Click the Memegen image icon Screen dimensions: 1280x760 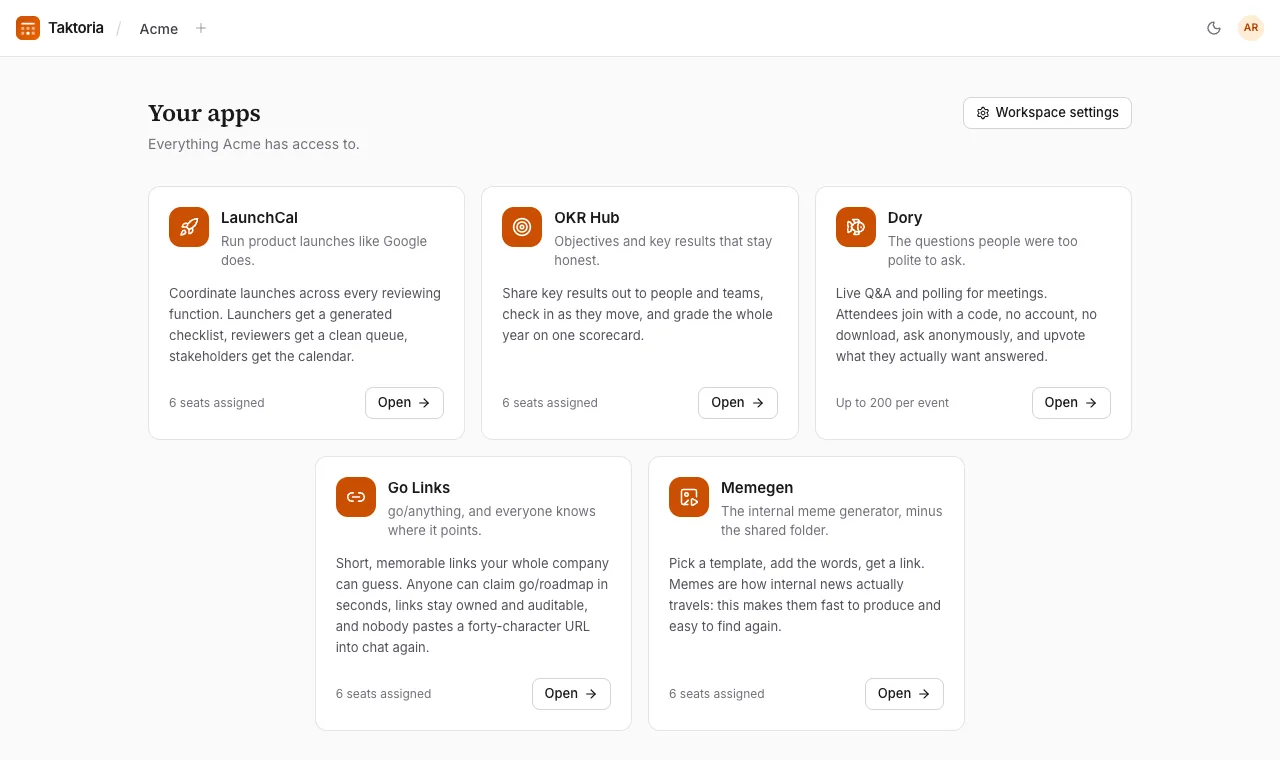[x=689, y=497]
